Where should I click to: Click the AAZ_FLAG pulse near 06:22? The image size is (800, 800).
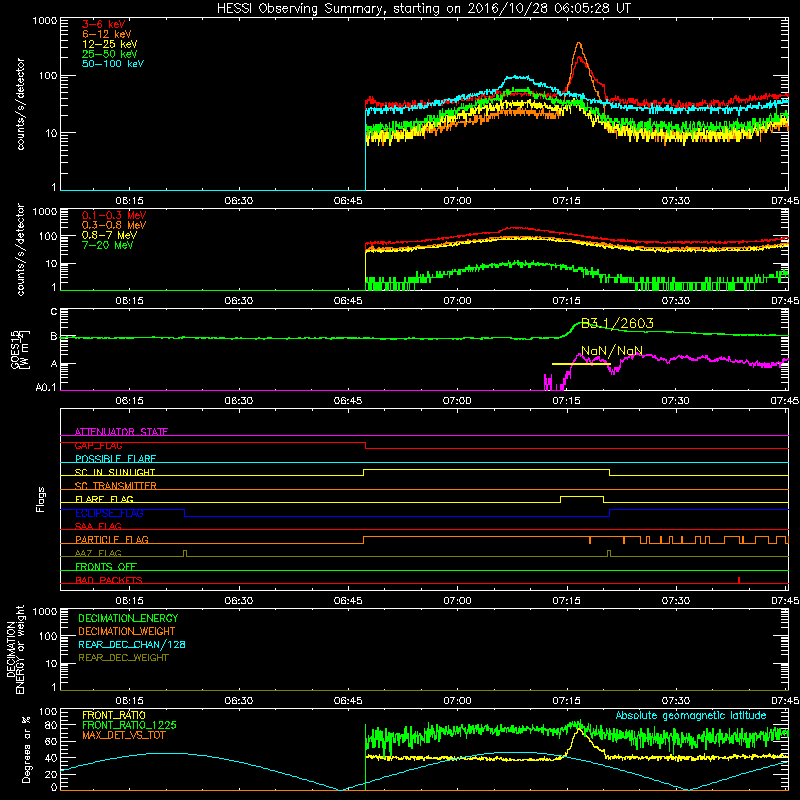click(185, 554)
